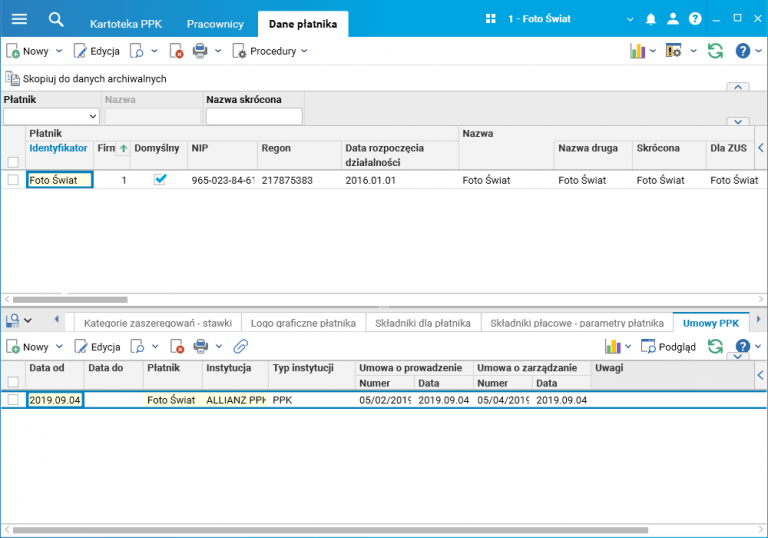Image resolution: width=768 pixels, height=538 pixels.
Task: Tick the checkbox for the 2019.09.04 agreement row
Action: tap(13, 400)
